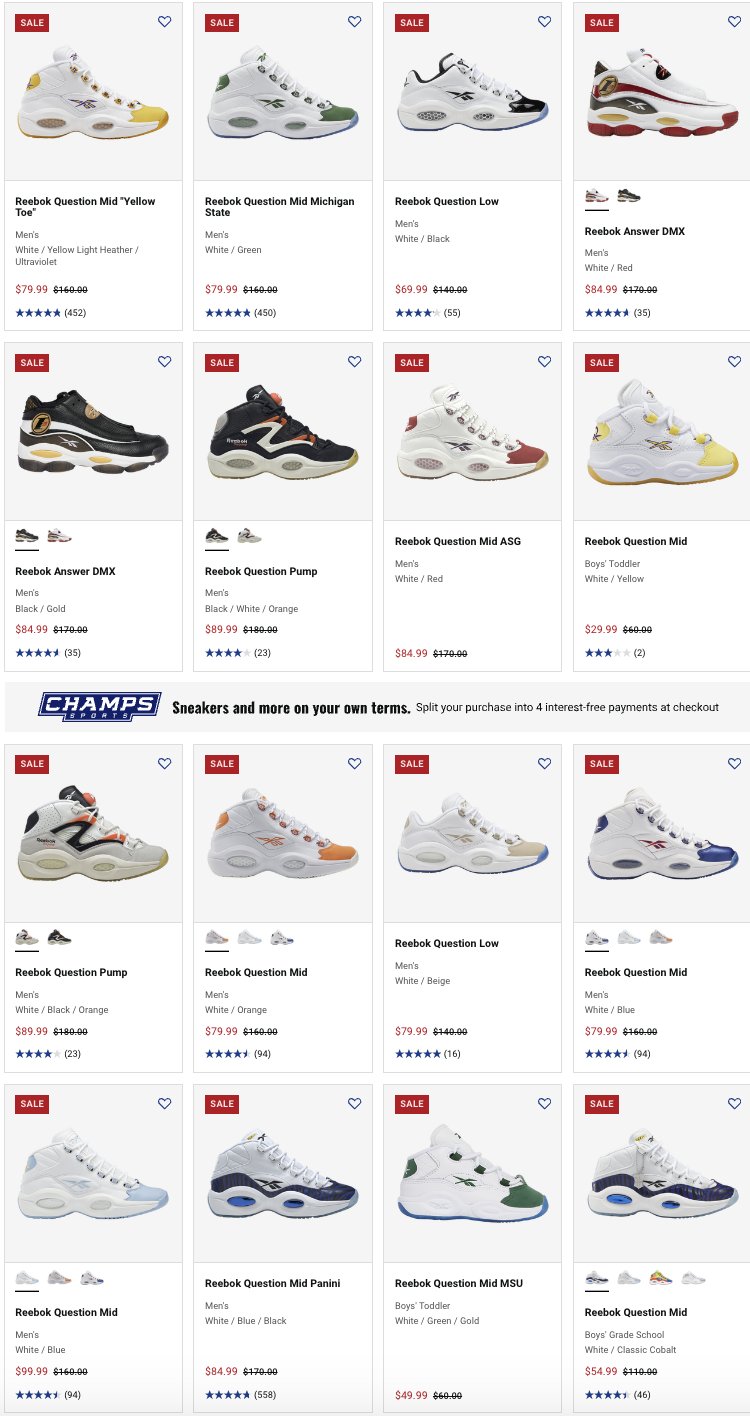Screen dimensions: 750x1416
Task: Click the SALE badge on Black/Gold Answer DMX
Action: coord(32,363)
